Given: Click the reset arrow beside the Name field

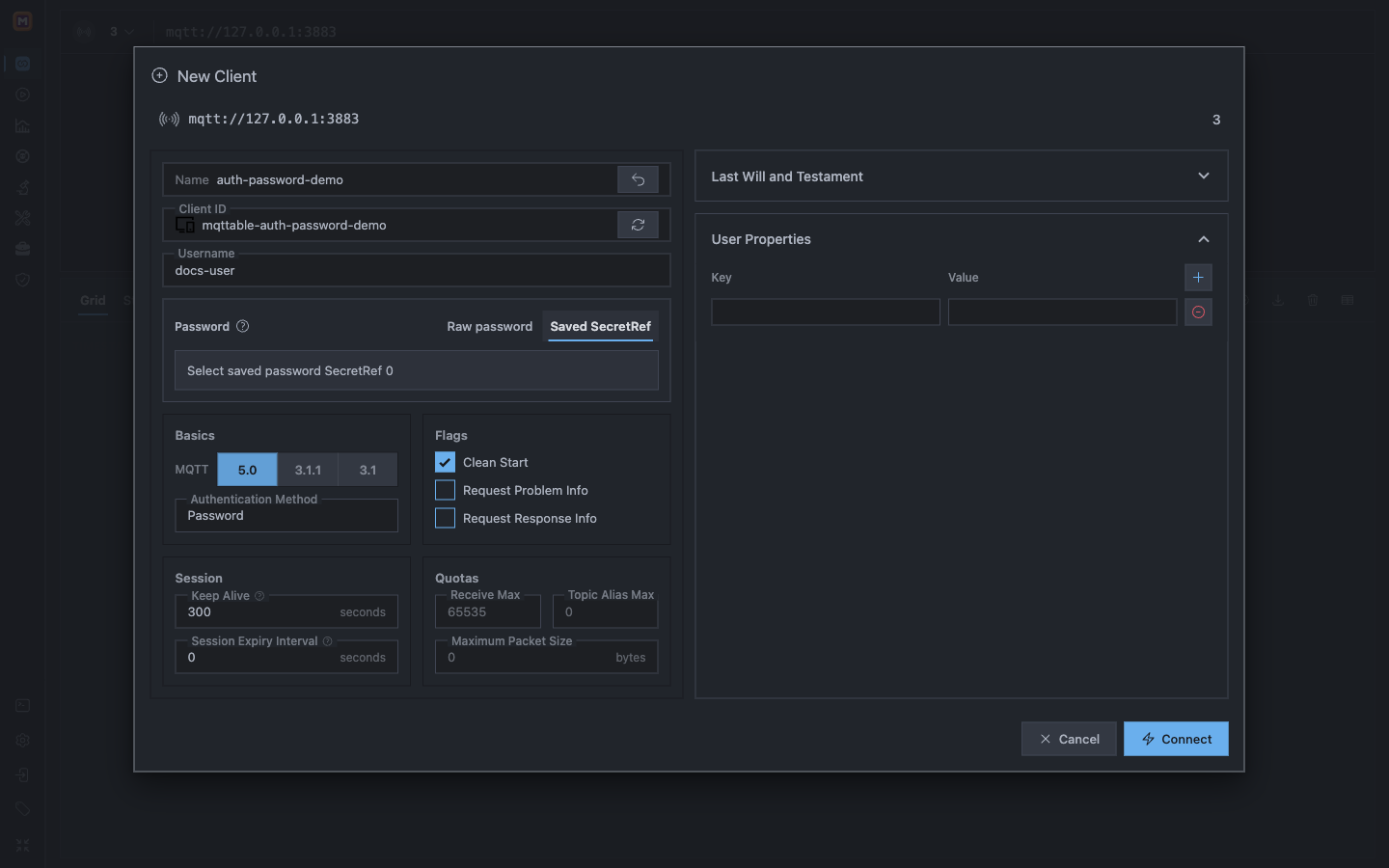Looking at the screenshot, I should pos(638,179).
